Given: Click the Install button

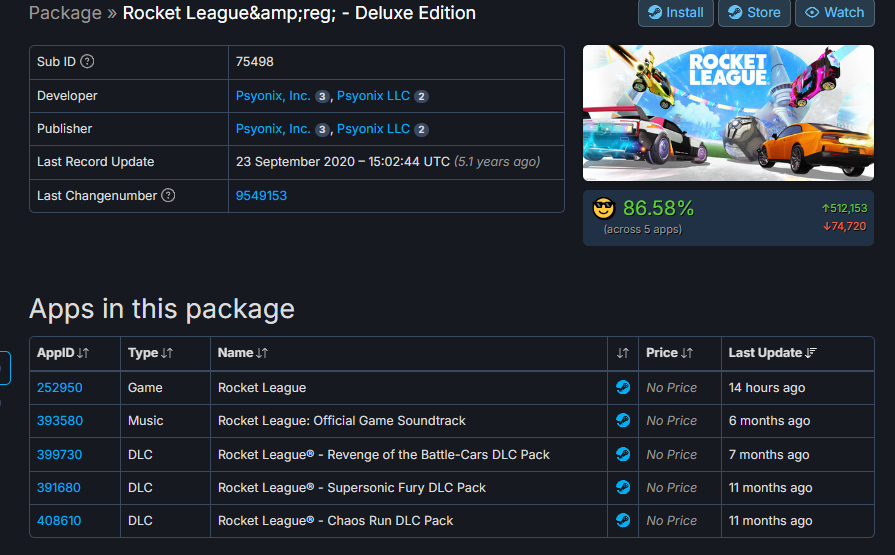Looking at the screenshot, I should click(675, 13).
